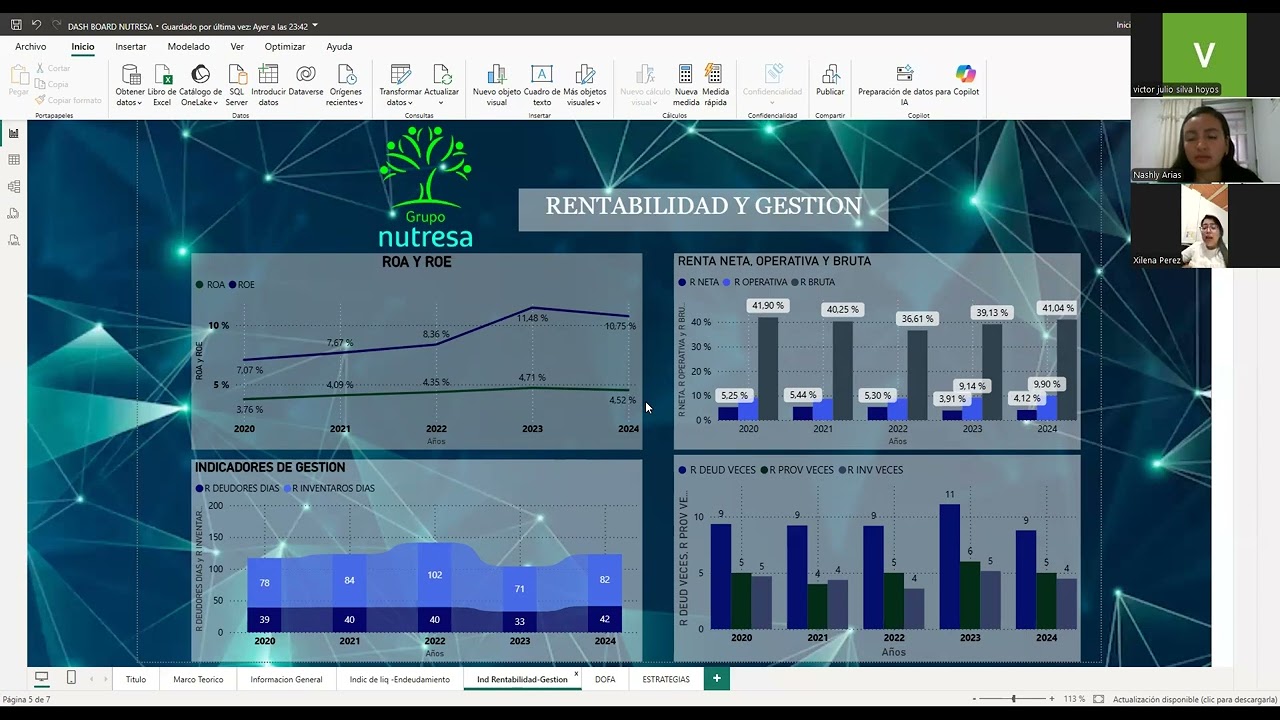Switch to Report view in left sidebar
1280x720 pixels.
[14, 133]
